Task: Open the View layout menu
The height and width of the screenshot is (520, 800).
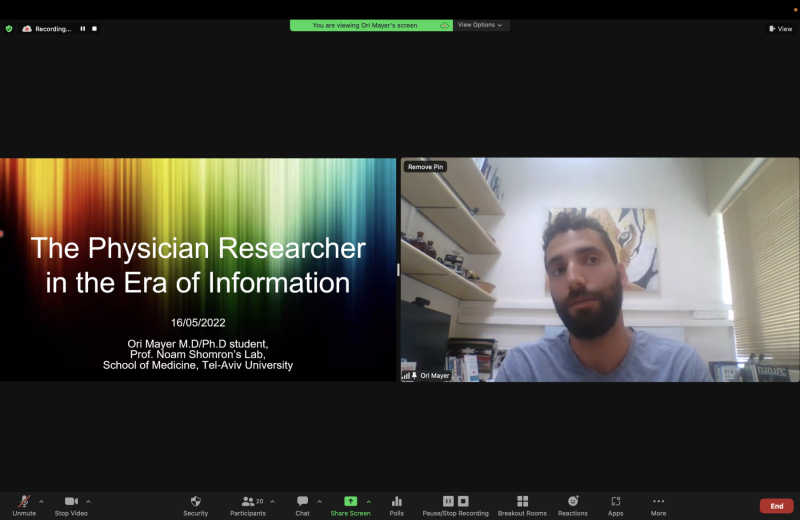Action: [x=781, y=29]
